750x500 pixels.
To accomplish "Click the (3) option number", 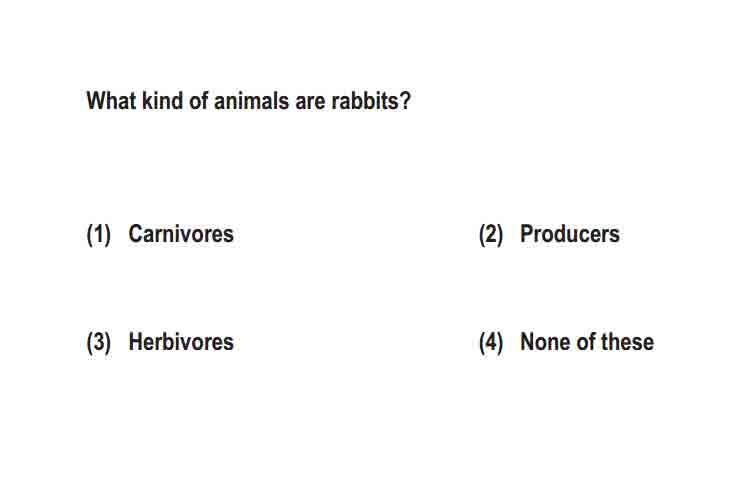I will click(99, 343).
